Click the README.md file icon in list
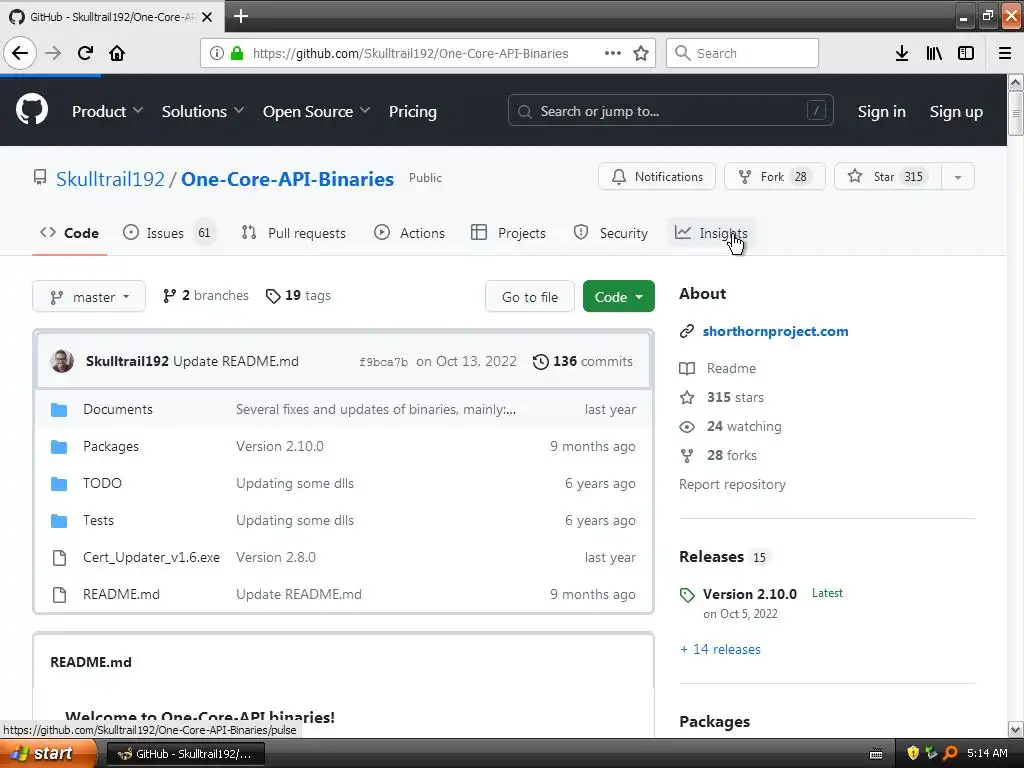This screenshot has width=1024, height=768. 59,594
